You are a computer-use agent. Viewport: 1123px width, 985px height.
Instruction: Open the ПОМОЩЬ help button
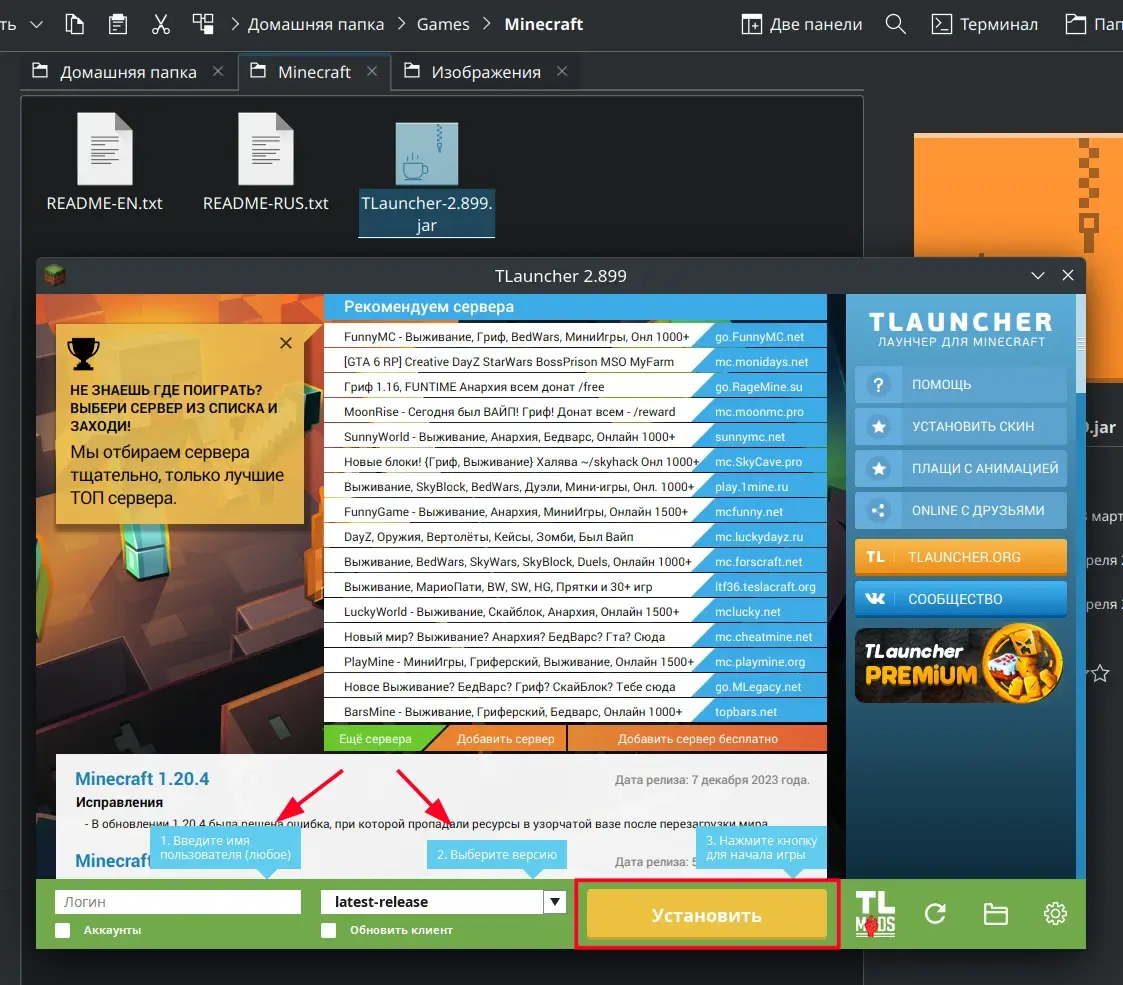(960, 385)
